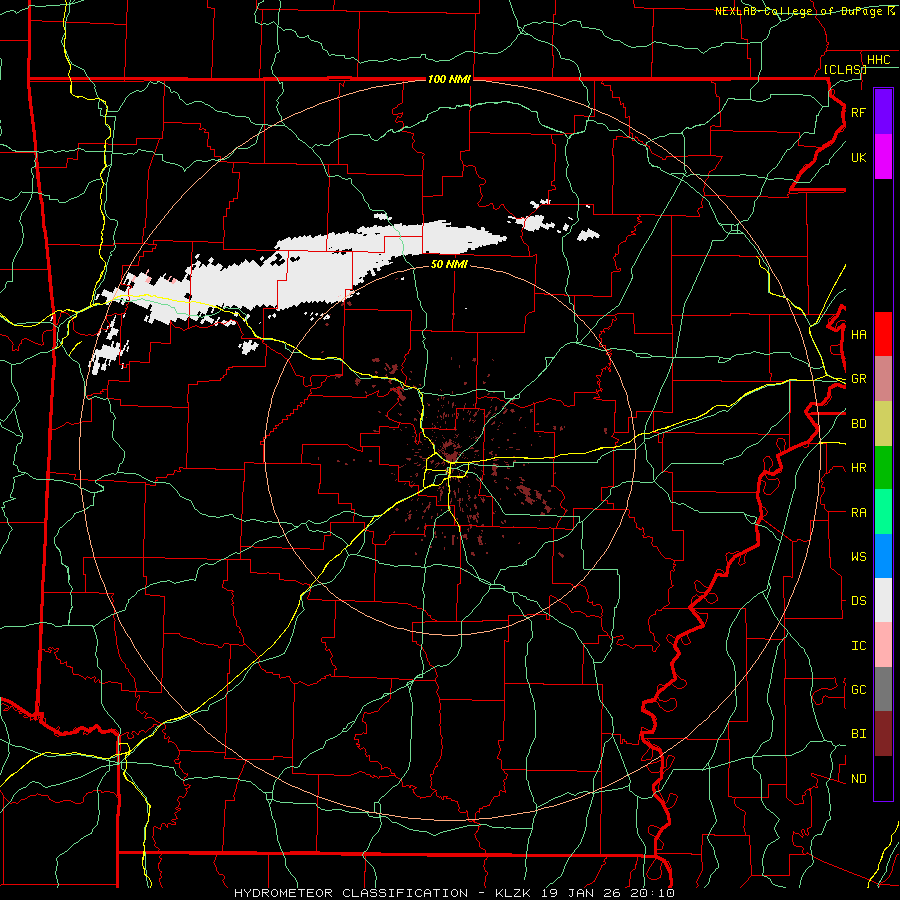
Task: Click the BI legend label
Action: 858,734
